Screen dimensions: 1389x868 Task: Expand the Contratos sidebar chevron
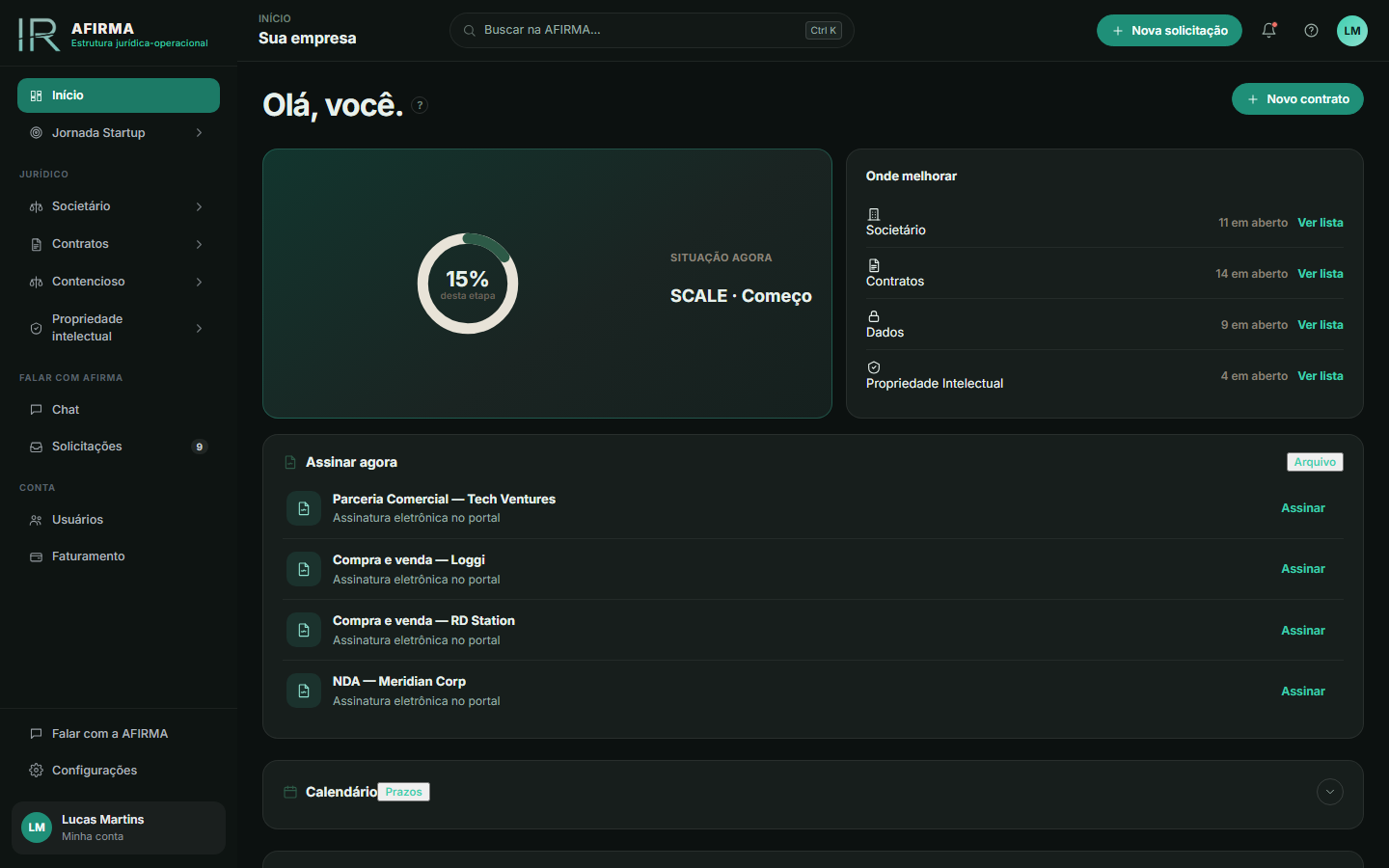point(199,244)
